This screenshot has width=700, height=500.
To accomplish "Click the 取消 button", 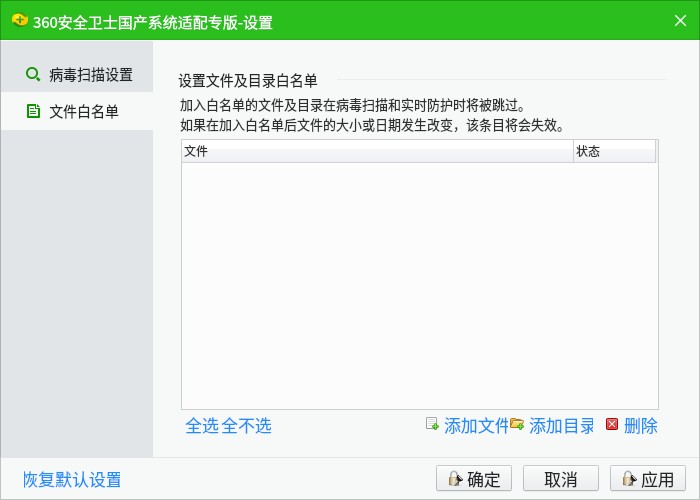I will (x=561, y=479).
